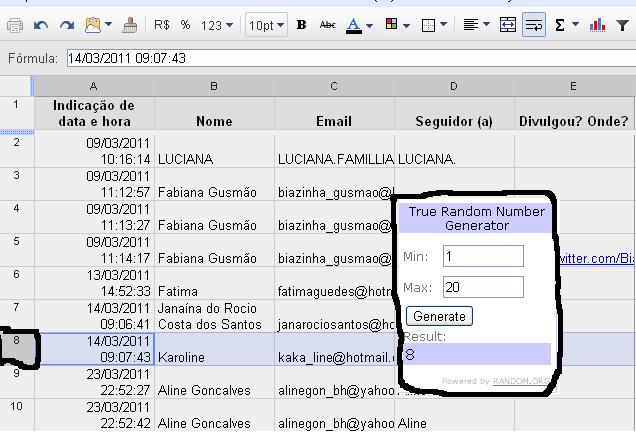Screen dimensions: 636x432
Task: Click the sum functions sigma icon
Action: (x=560, y=25)
